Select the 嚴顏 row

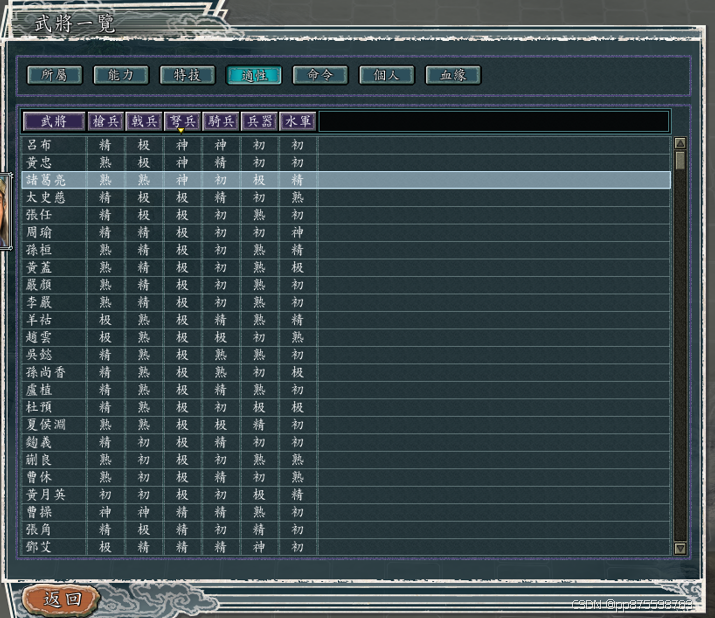(346, 285)
